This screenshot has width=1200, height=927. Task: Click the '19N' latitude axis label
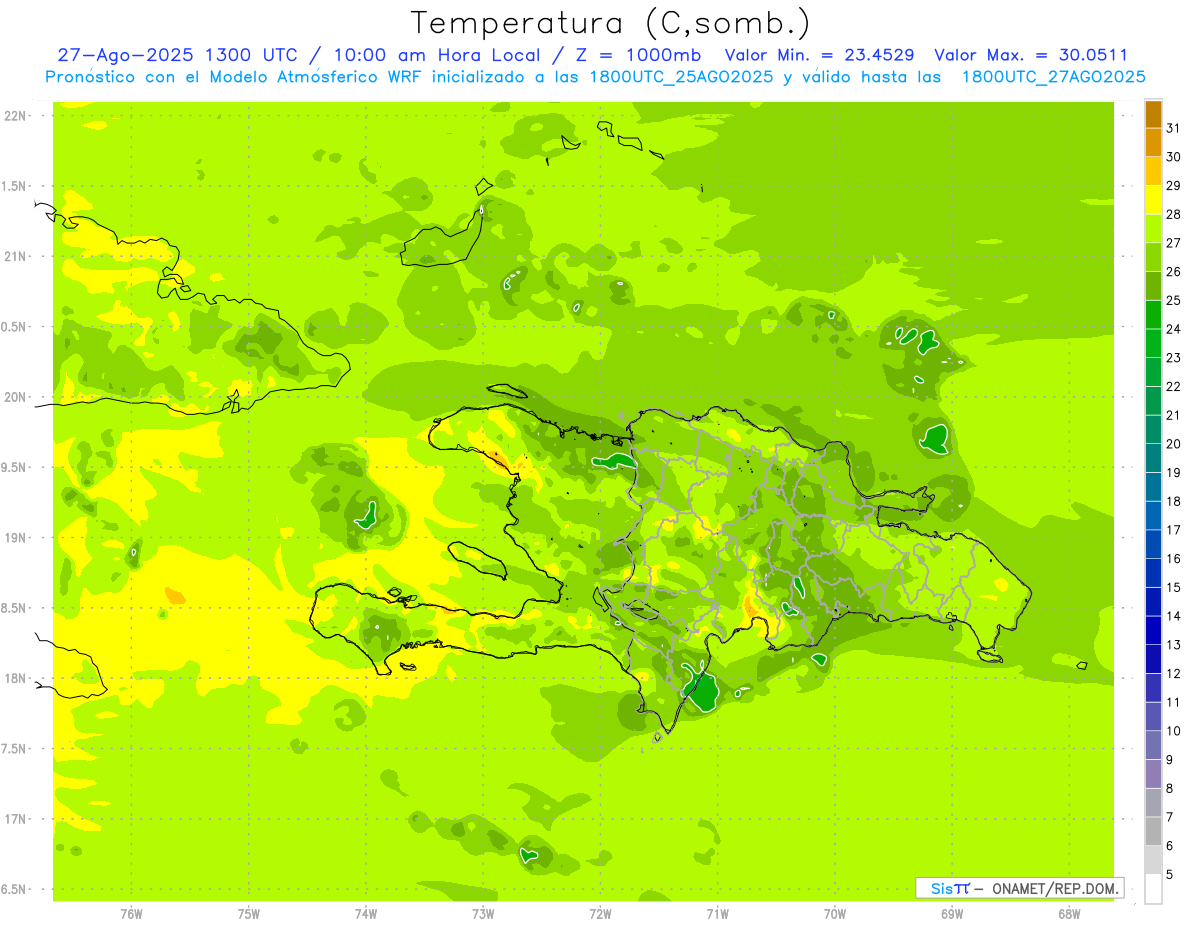16,538
